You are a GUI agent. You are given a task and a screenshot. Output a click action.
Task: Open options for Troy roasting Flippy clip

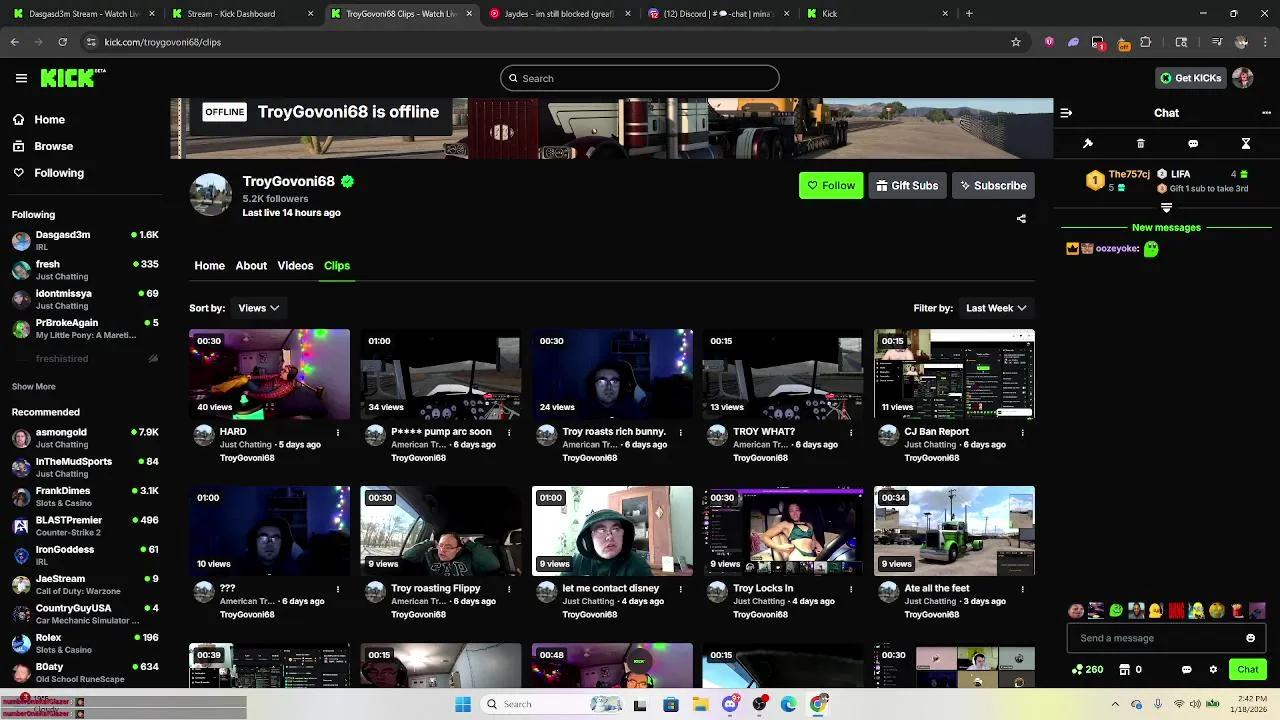pos(509,589)
